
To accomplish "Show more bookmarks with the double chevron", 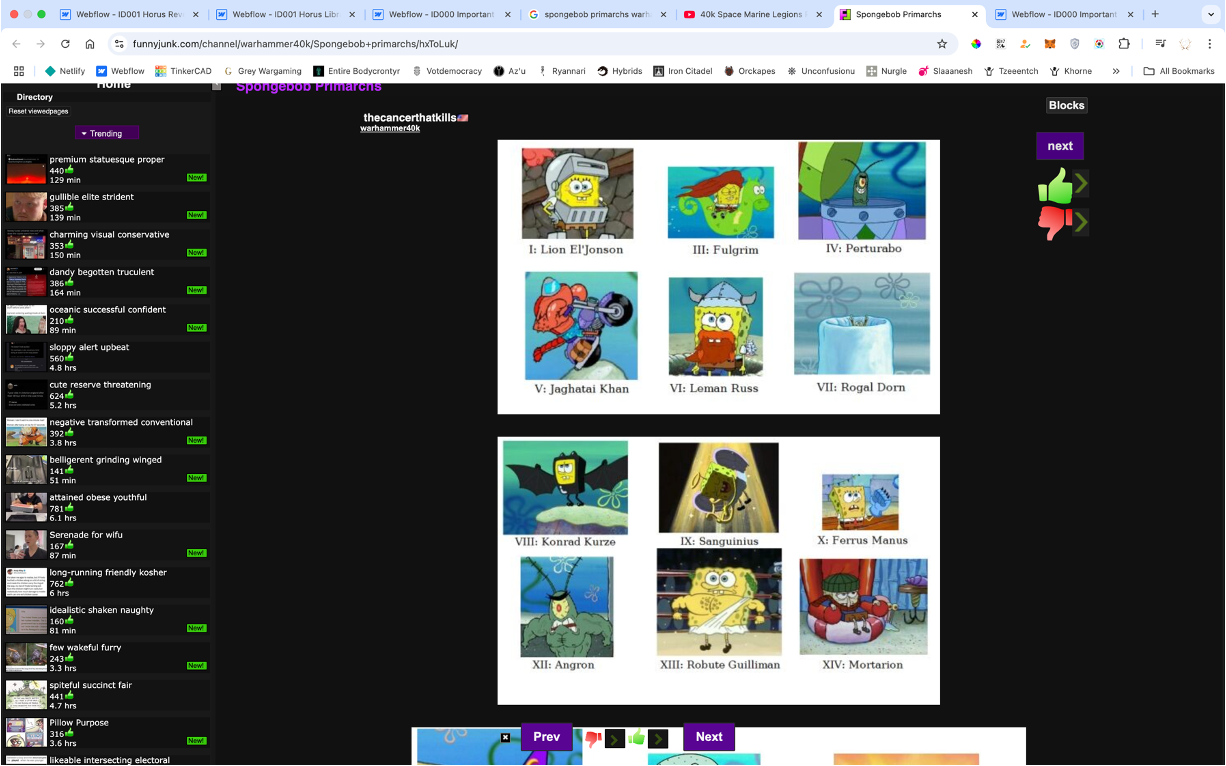I will 1116,71.
